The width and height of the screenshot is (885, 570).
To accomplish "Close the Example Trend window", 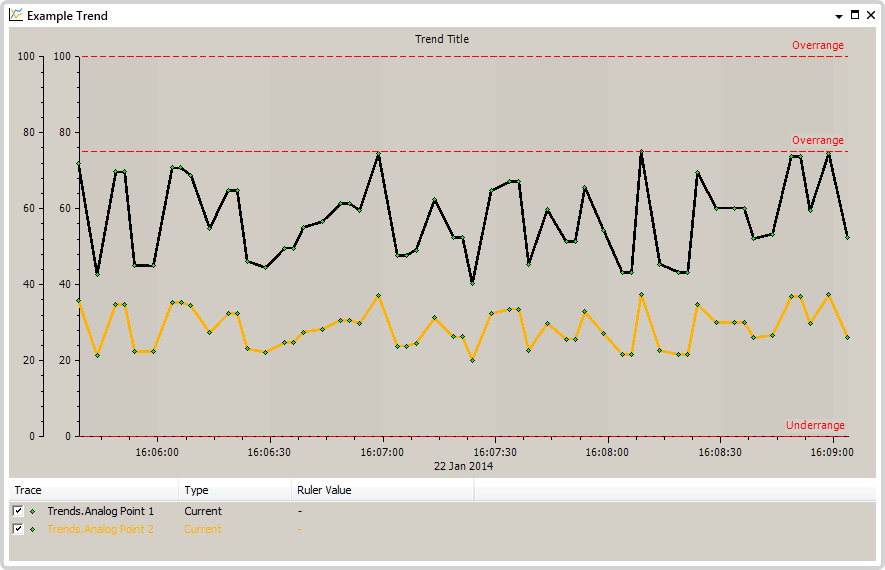I will (870, 15).
